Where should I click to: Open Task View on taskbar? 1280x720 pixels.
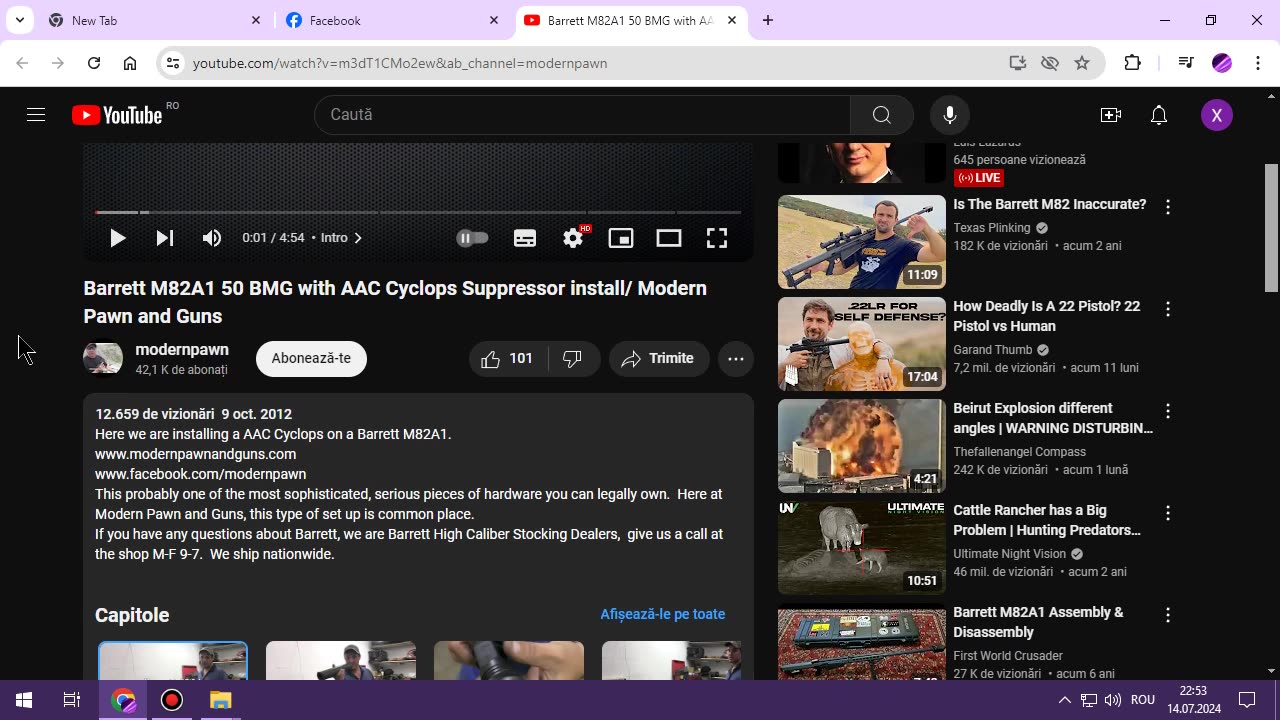click(x=72, y=700)
